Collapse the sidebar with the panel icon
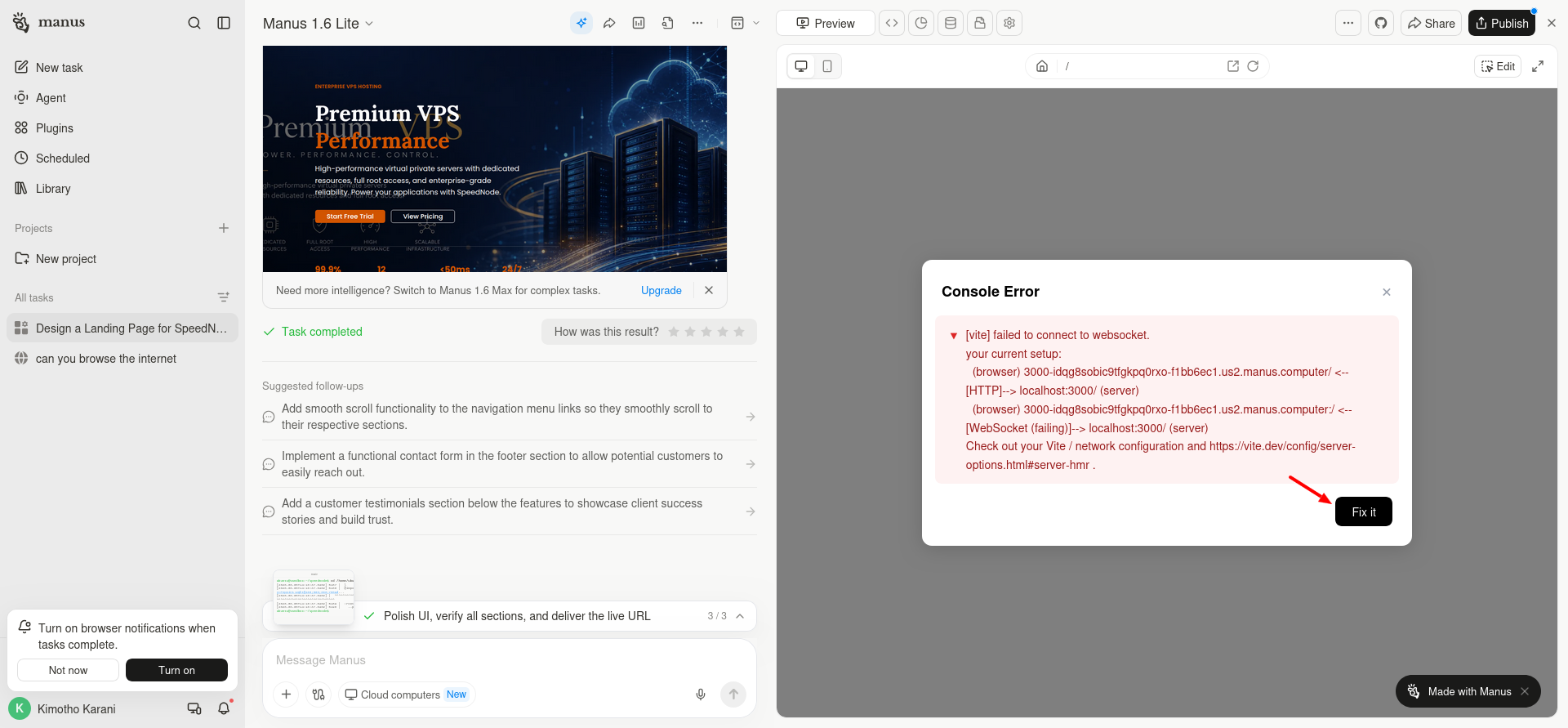Screen dimensions: 1568x728 pos(224,23)
